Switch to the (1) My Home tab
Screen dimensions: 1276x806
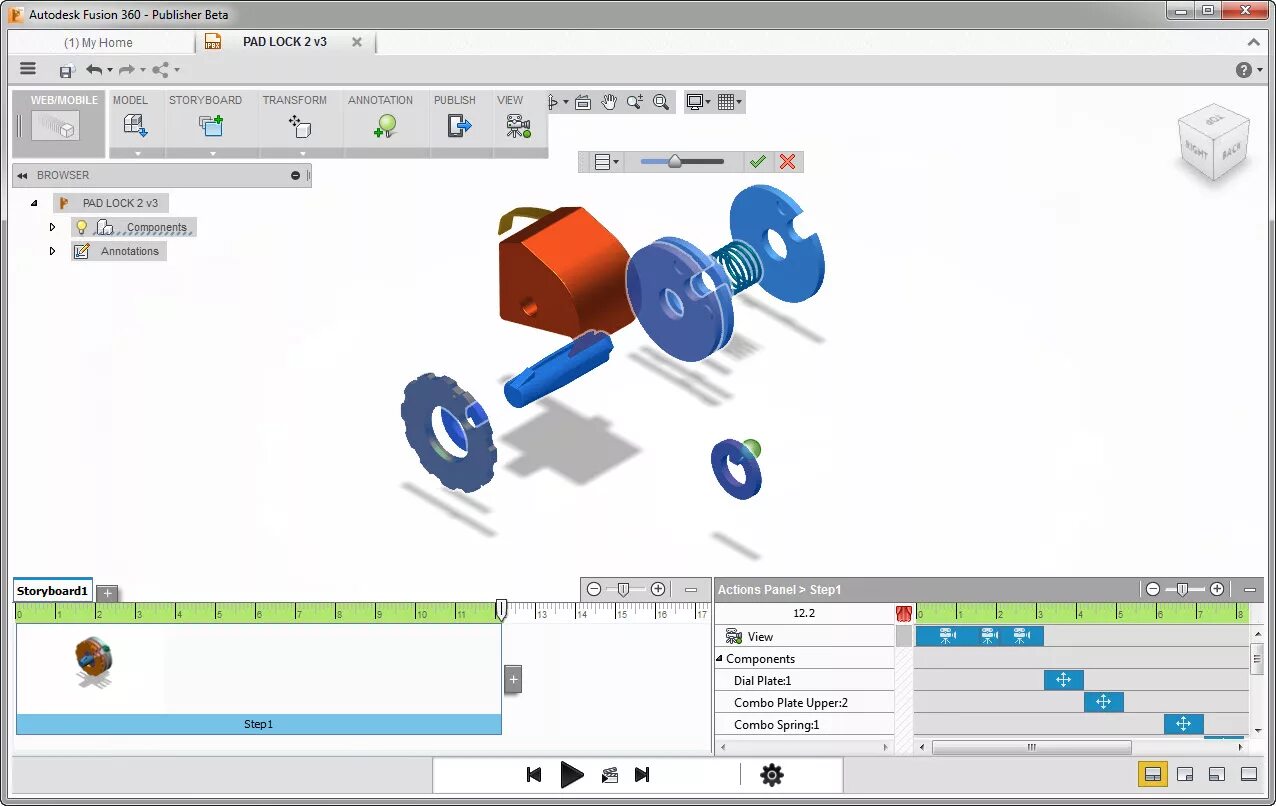pos(98,43)
